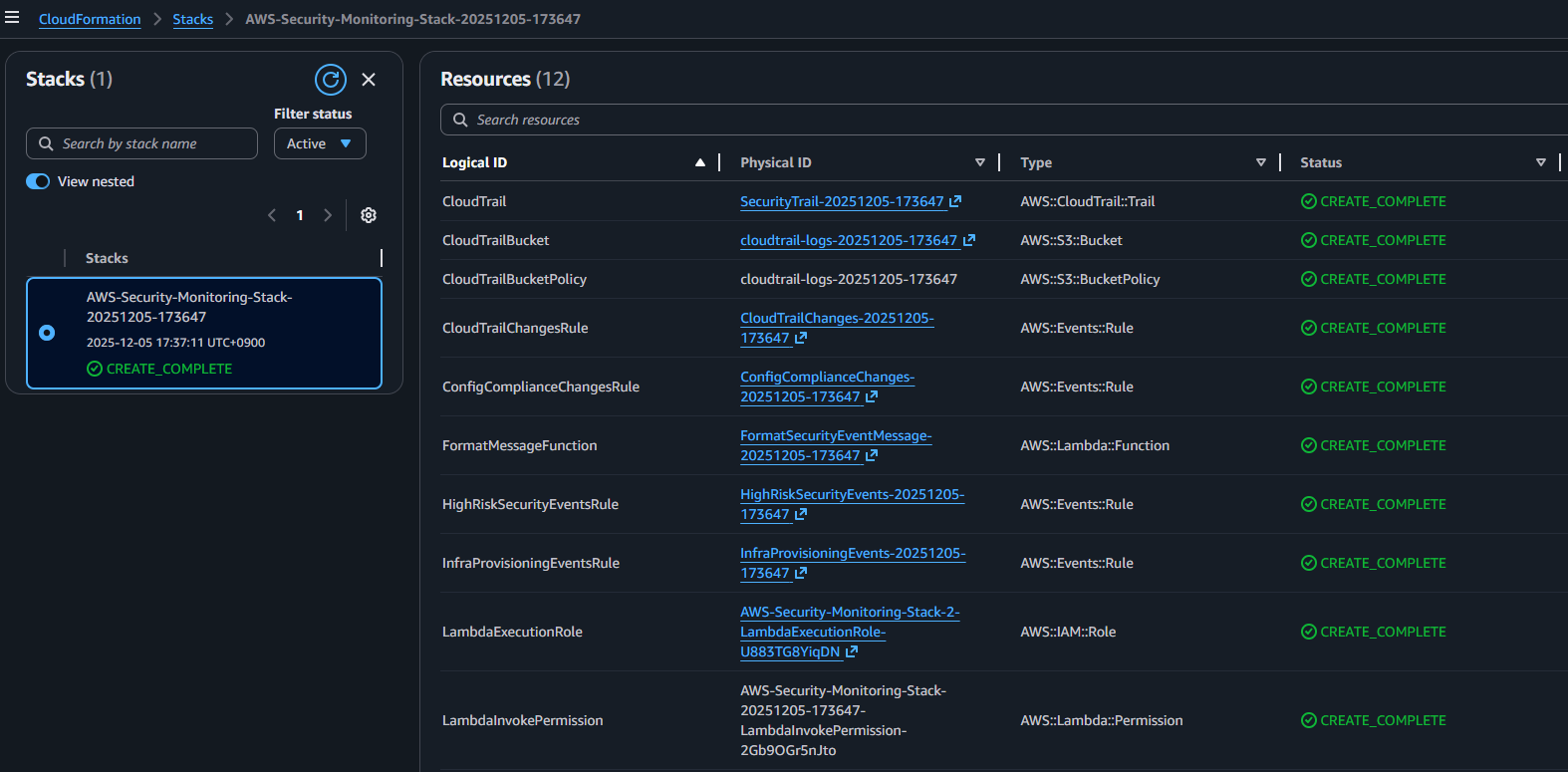The height and width of the screenshot is (772, 1568).
Task: Click the stack CREATE_COMPLETE status checkmark icon
Action: point(95,369)
